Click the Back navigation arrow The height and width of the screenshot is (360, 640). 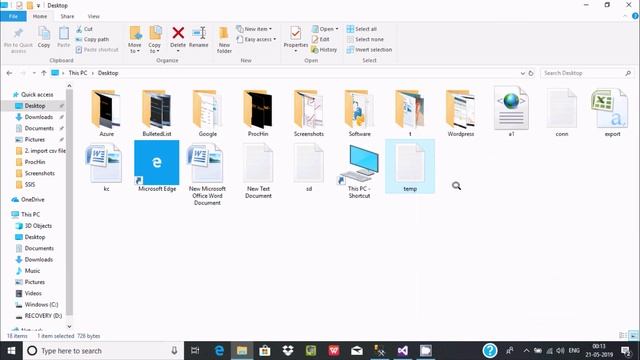coord(9,73)
